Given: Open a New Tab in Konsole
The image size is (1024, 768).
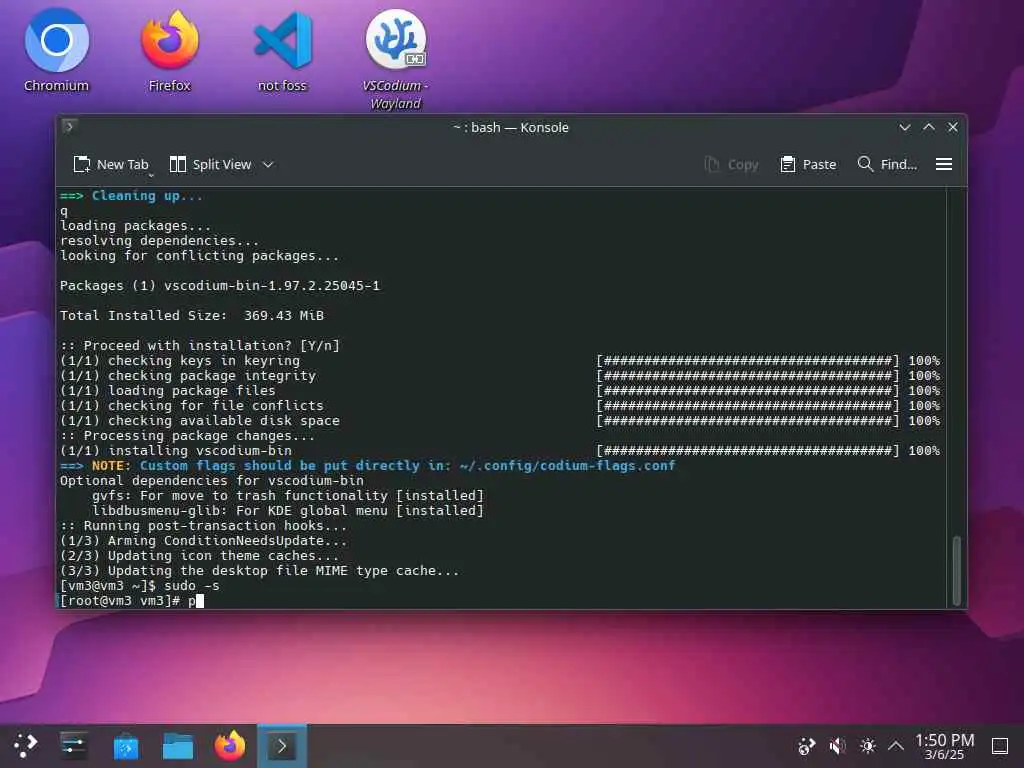Looking at the screenshot, I should click(x=111, y=165).
